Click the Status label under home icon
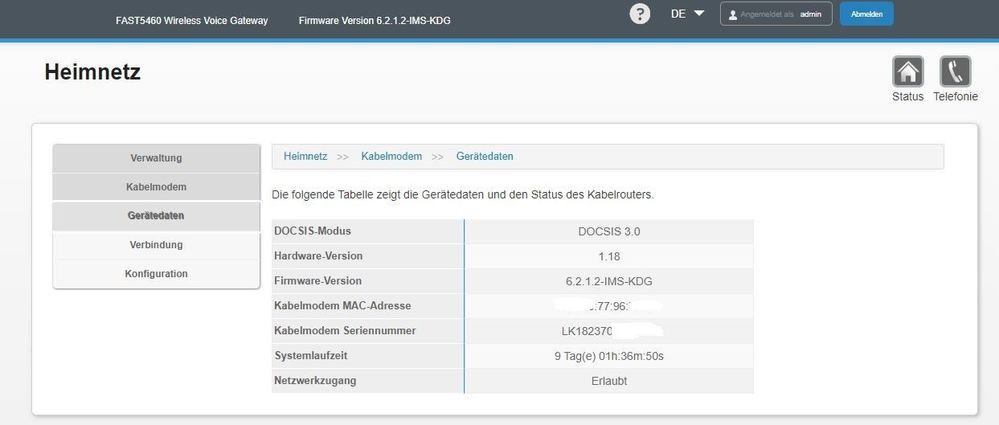 908,97
